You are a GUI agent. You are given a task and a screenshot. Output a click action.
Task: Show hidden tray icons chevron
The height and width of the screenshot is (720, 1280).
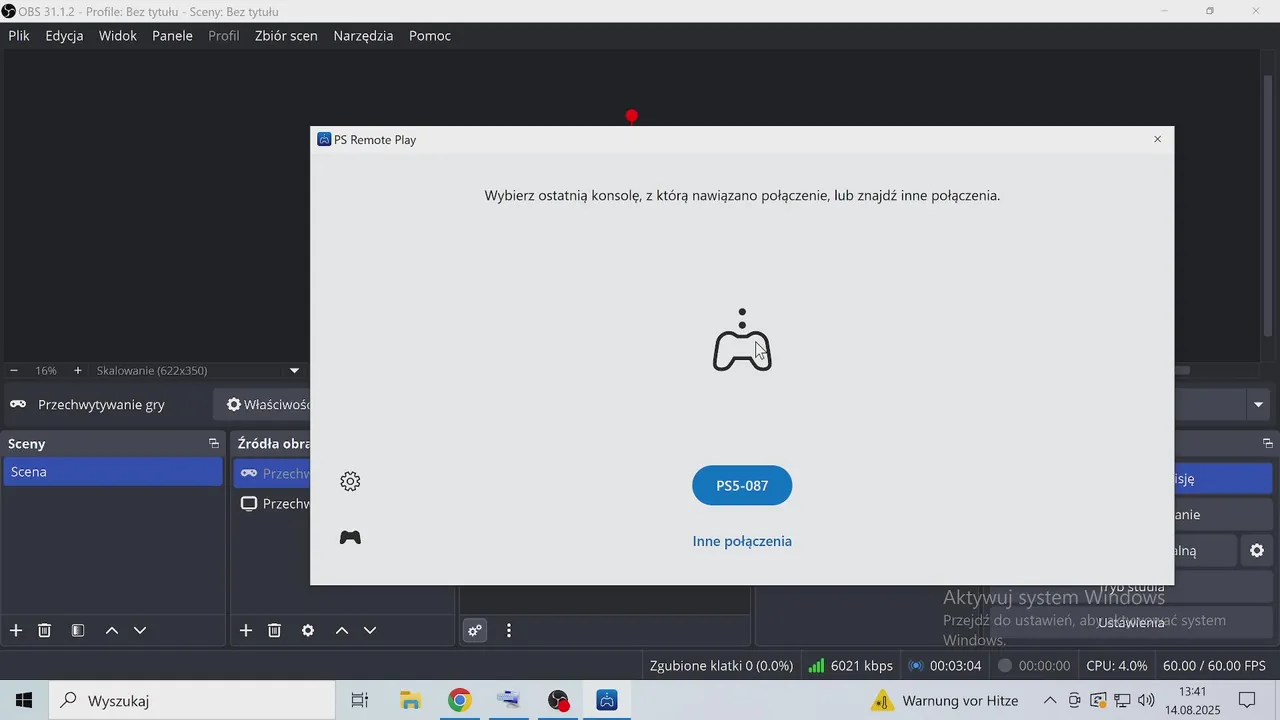pos(1050,700)
